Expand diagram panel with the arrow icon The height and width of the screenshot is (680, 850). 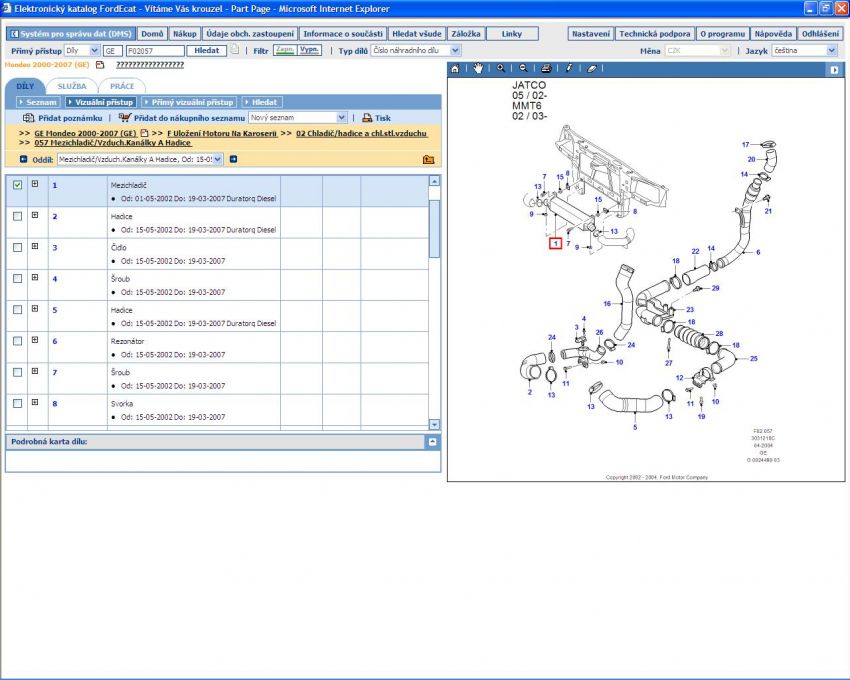click(834, 69)
